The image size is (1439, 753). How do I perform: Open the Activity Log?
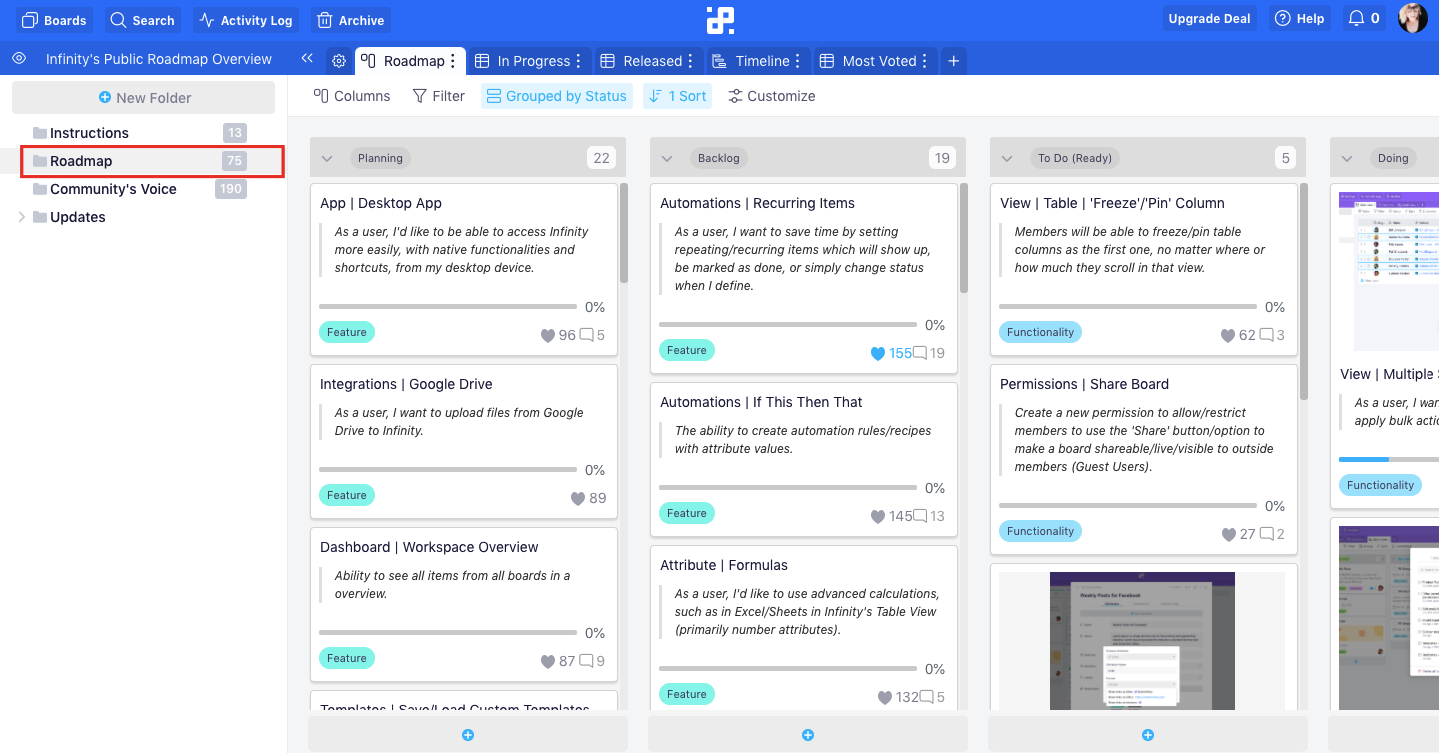click(246, 20)
